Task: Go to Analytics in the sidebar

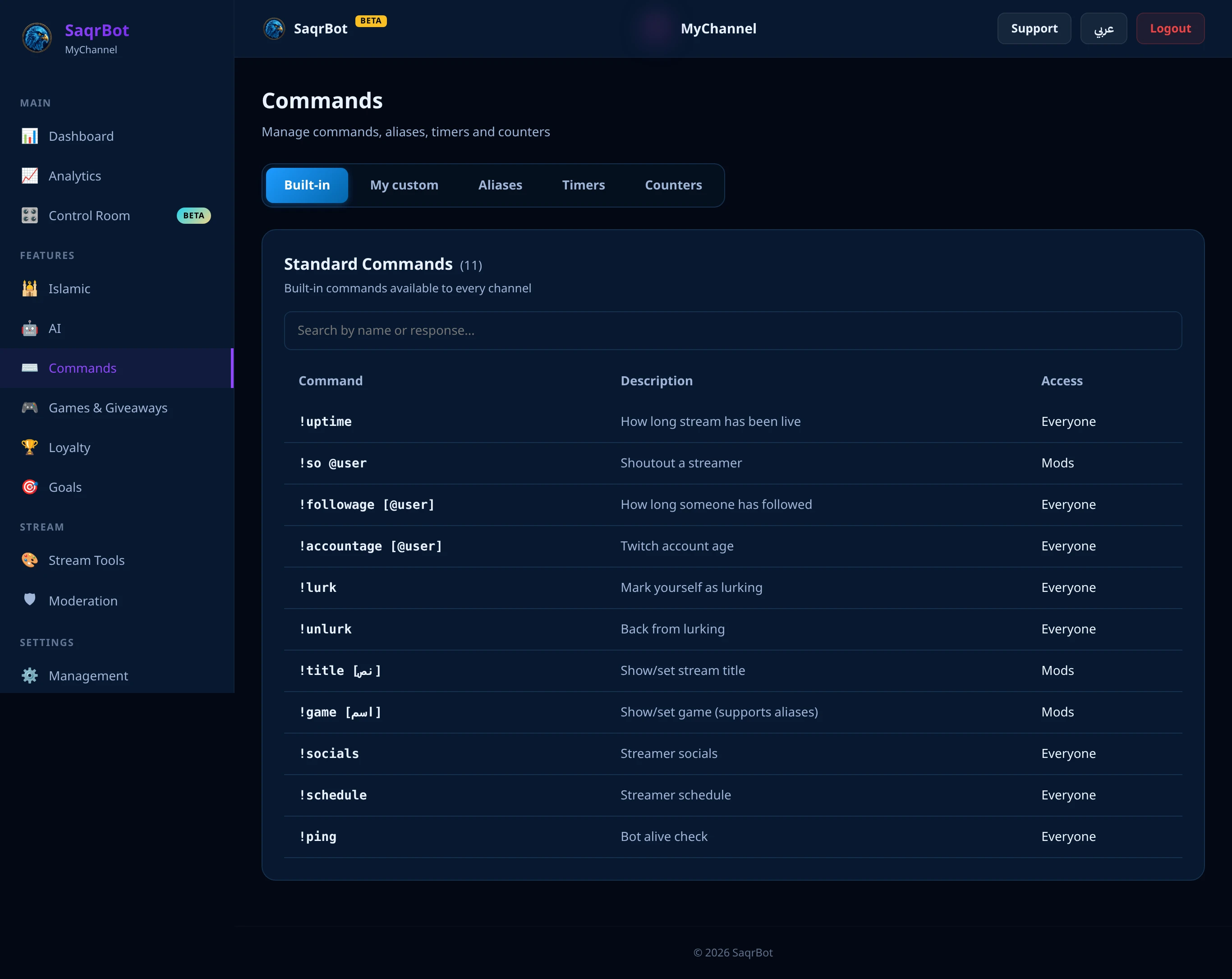Action: [117, 175]
